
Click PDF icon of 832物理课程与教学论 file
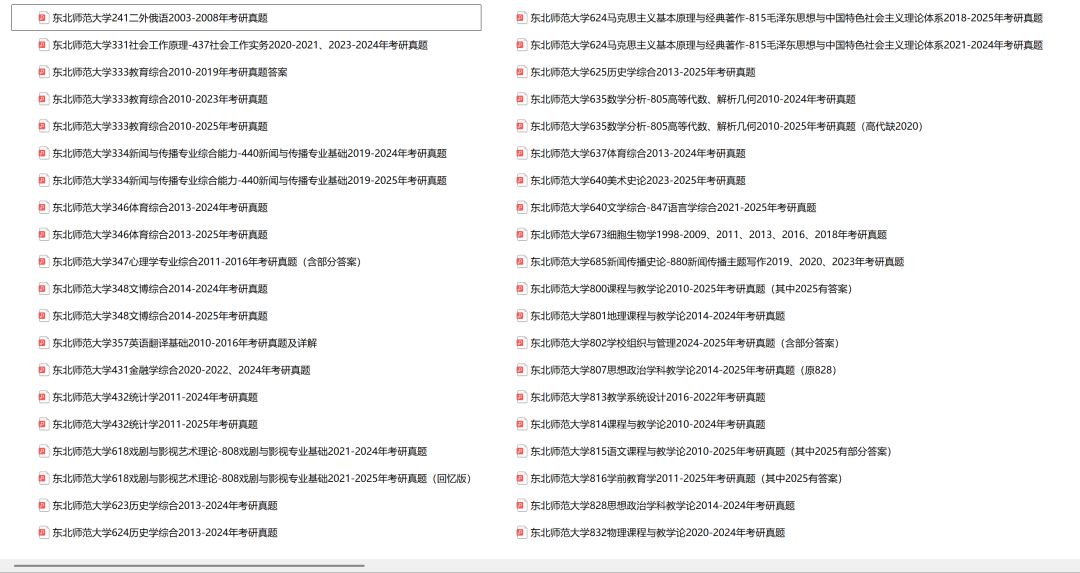[521, 532]
